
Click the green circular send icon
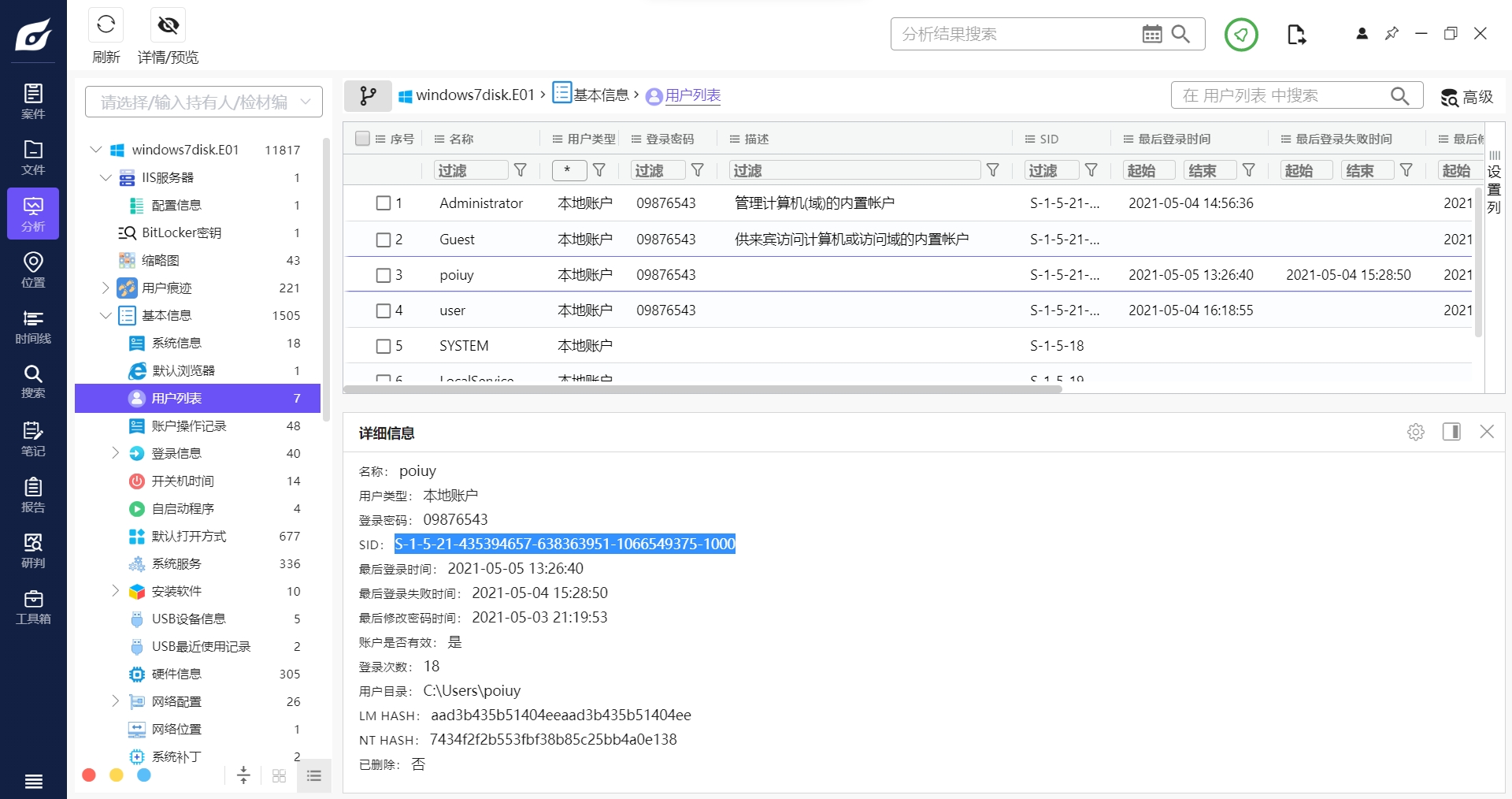coord(1241,34)
